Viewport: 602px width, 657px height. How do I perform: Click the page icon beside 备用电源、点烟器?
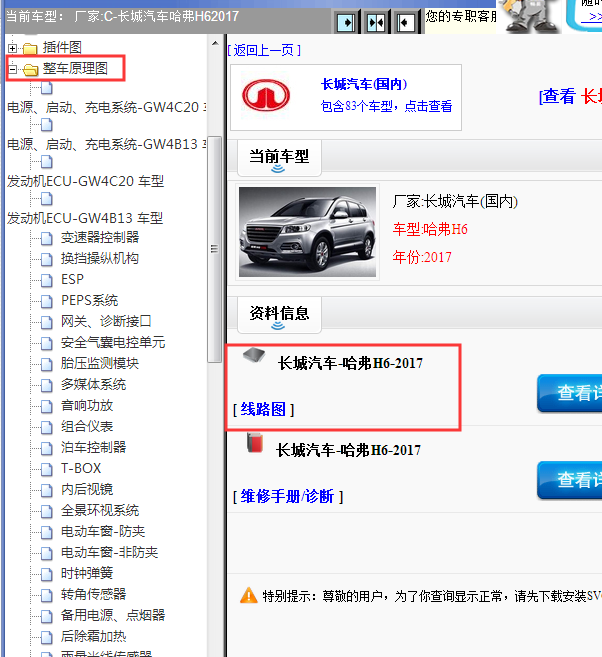(x=47, y=616)
